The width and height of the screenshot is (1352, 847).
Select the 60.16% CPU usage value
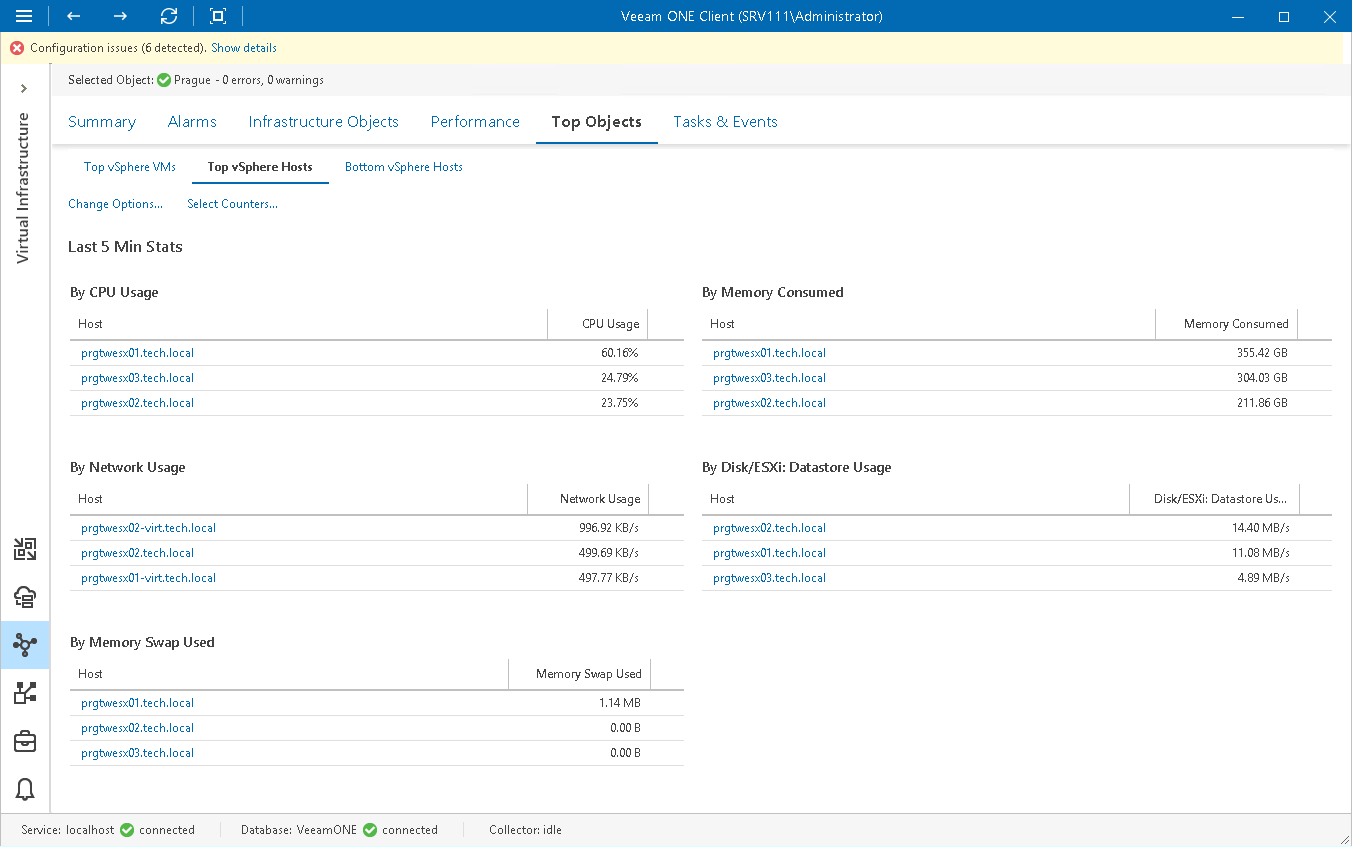coord(619,353)
